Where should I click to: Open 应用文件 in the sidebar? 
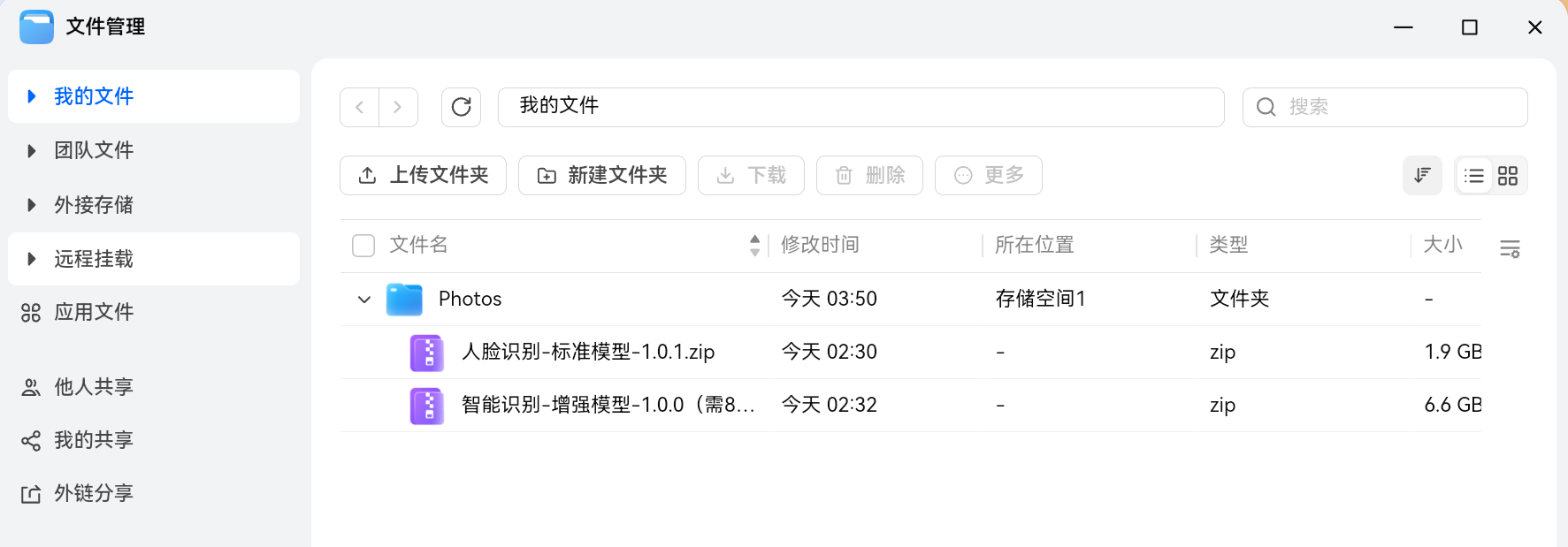coord(93,312)
